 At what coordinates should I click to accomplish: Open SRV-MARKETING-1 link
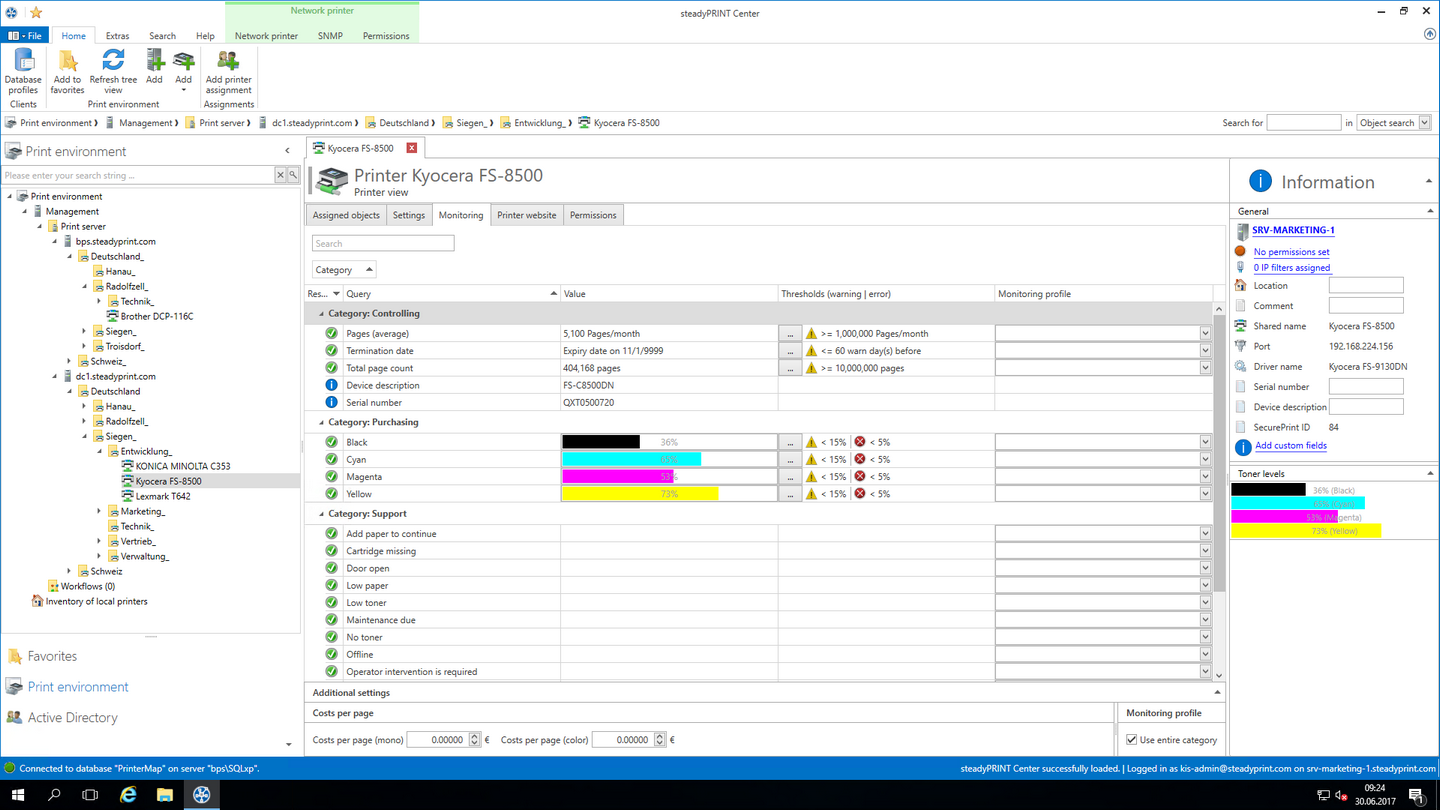(x=1293, y=230)
